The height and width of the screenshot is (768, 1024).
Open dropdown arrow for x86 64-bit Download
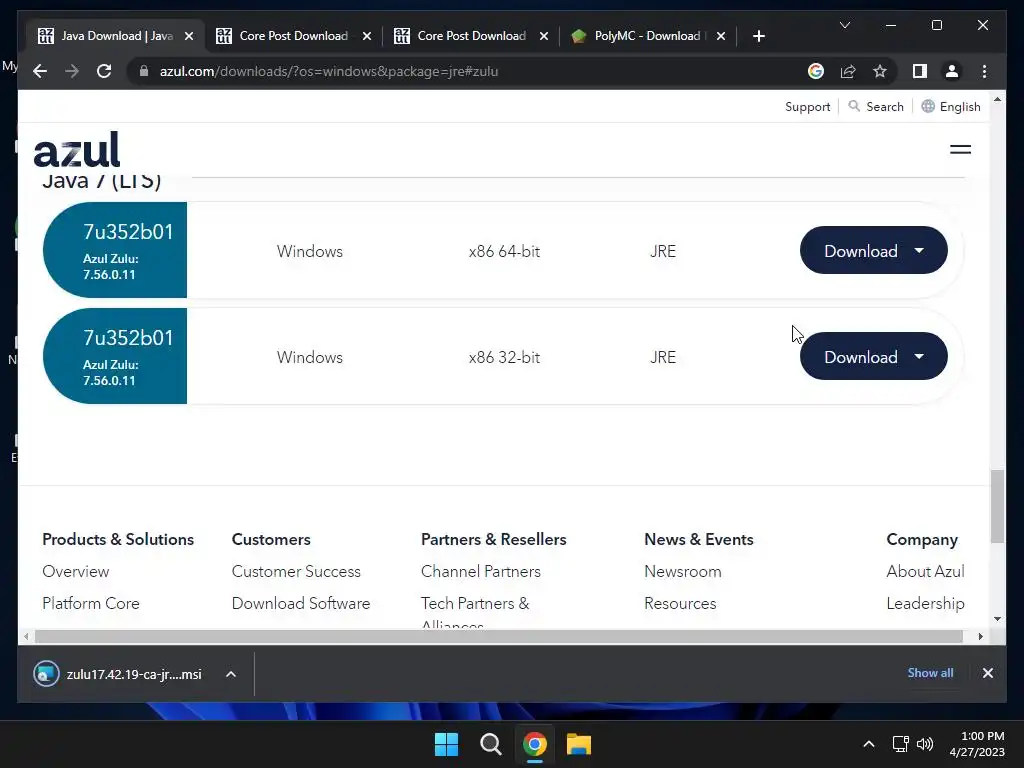(919, 251)
